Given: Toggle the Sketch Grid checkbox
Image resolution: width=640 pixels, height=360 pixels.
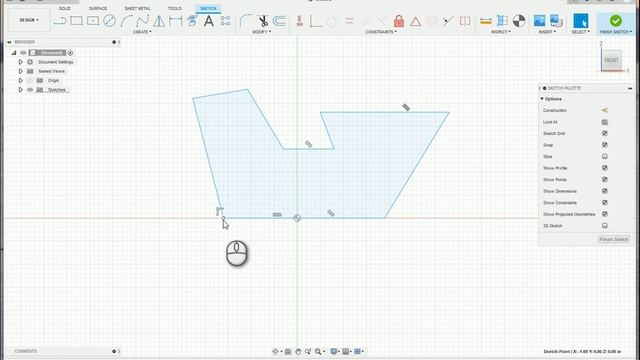Looking at the screenshot, I should tap(604, 133).
